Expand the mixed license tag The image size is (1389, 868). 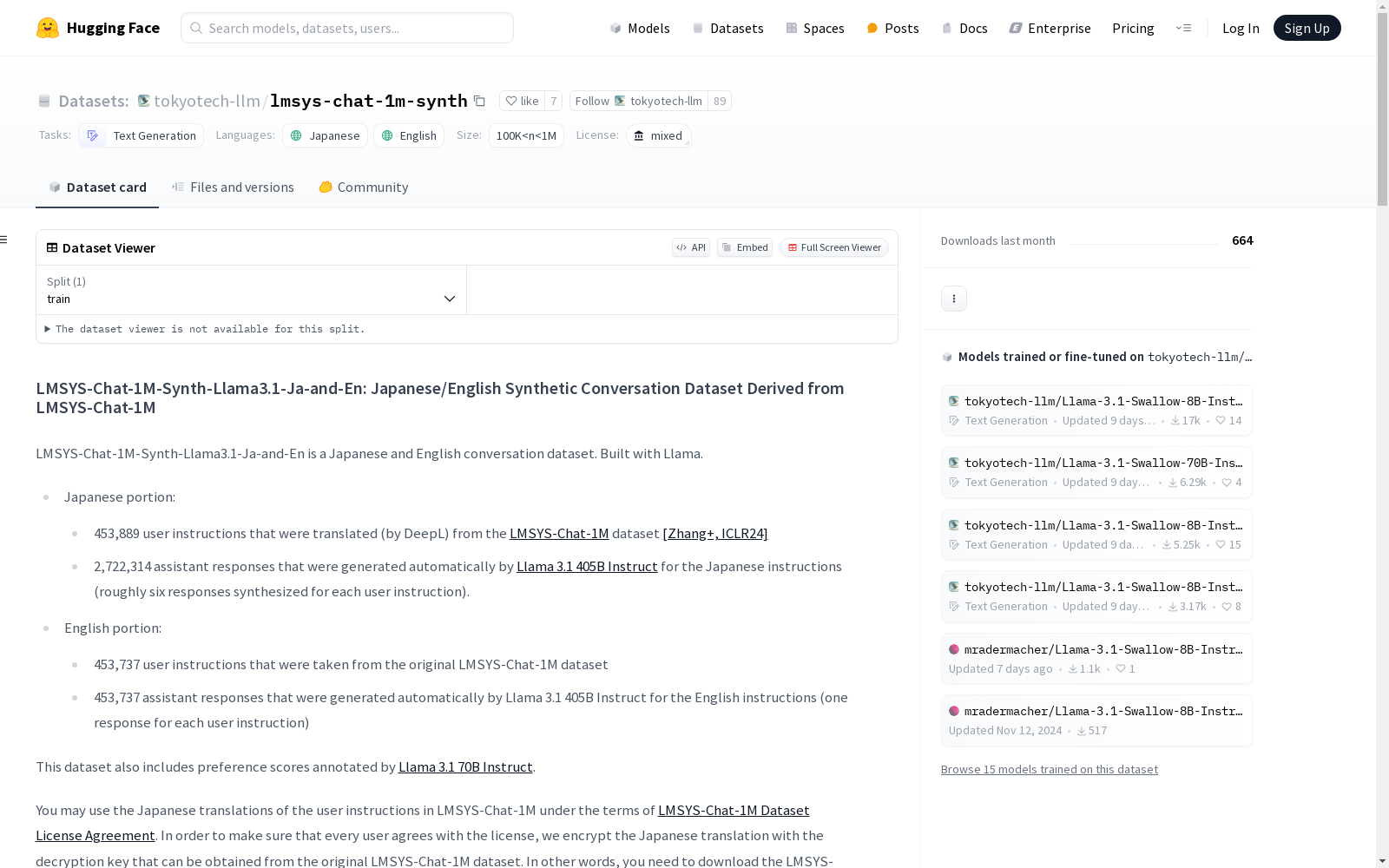click(x=659, y=135)
